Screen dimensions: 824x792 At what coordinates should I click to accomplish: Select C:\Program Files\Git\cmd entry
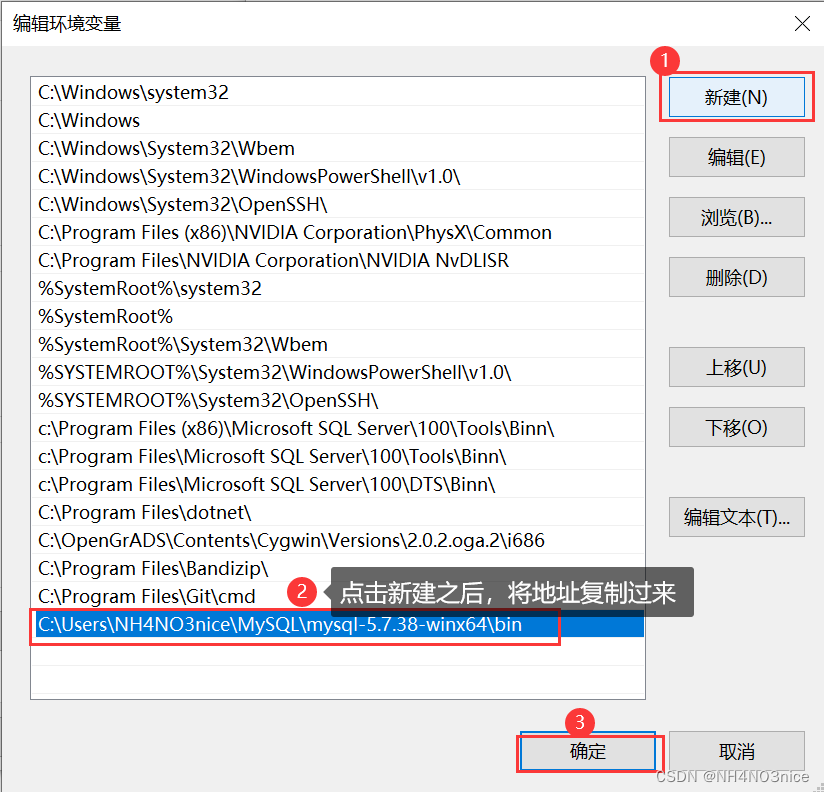click(x=338, y=596)
